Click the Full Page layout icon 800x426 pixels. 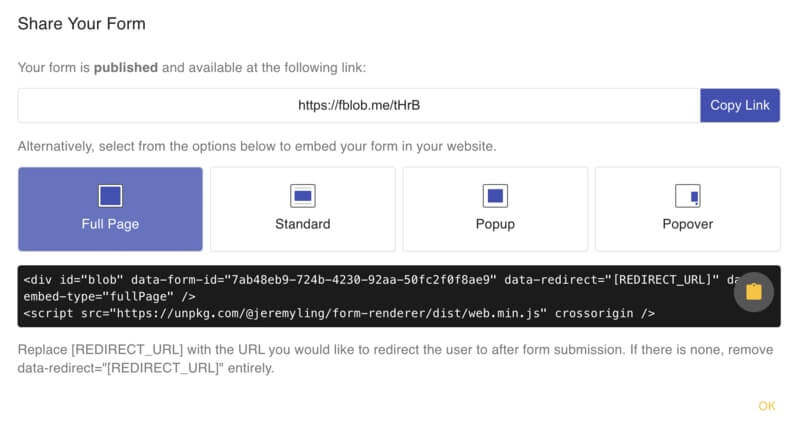coord(110,195)
